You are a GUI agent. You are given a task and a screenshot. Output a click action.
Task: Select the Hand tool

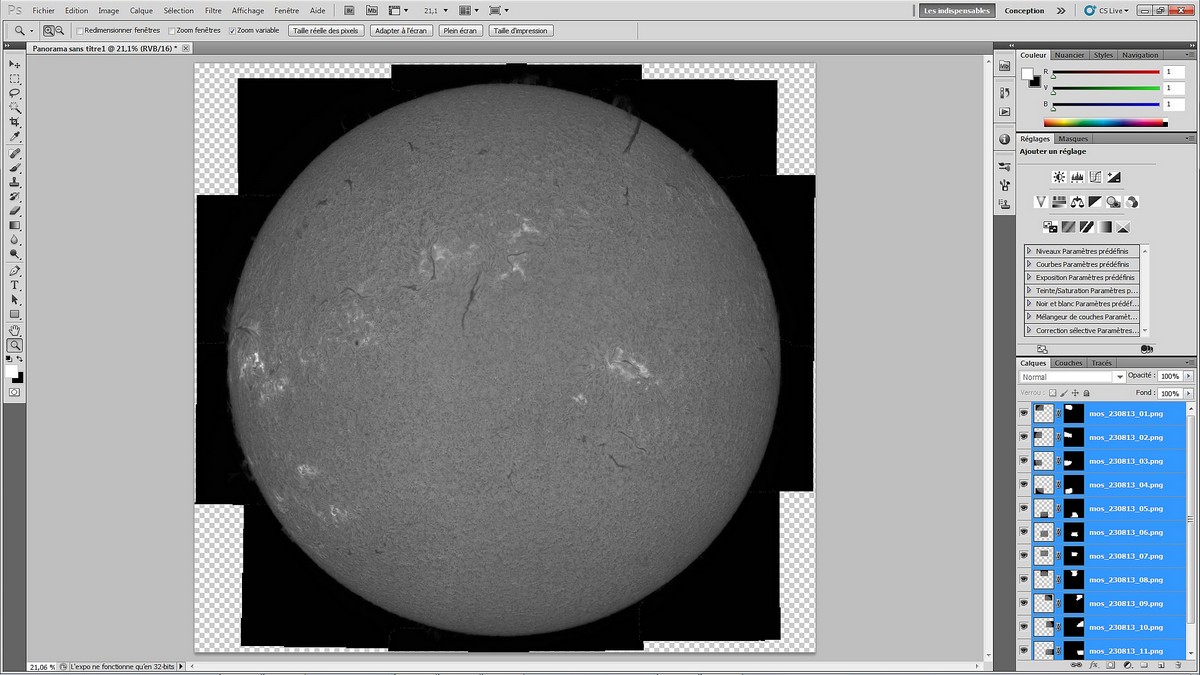pyautogui.click(x=15, y=331)
